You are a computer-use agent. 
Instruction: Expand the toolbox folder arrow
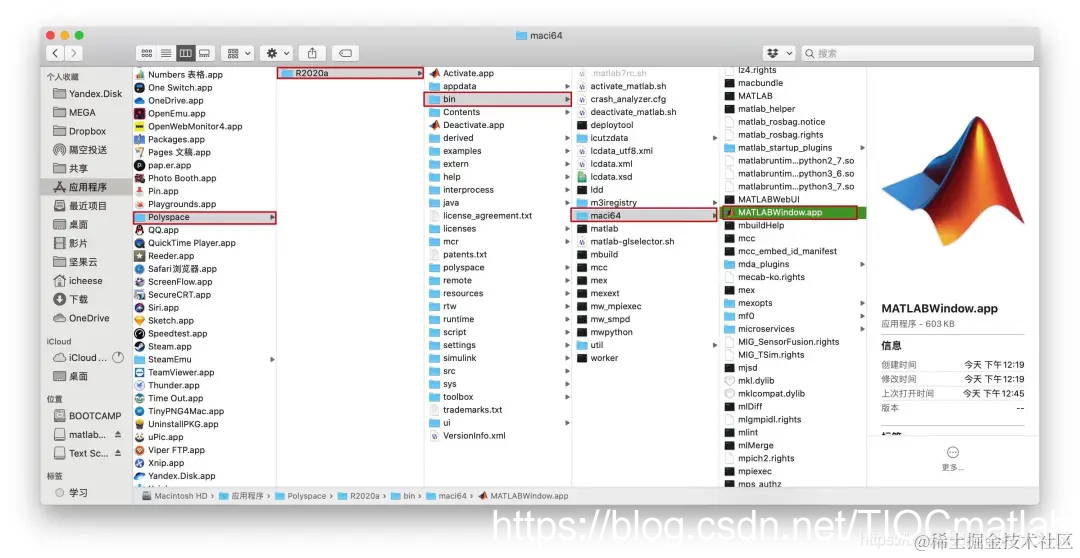pyautogui.click(x=568, y=397)
